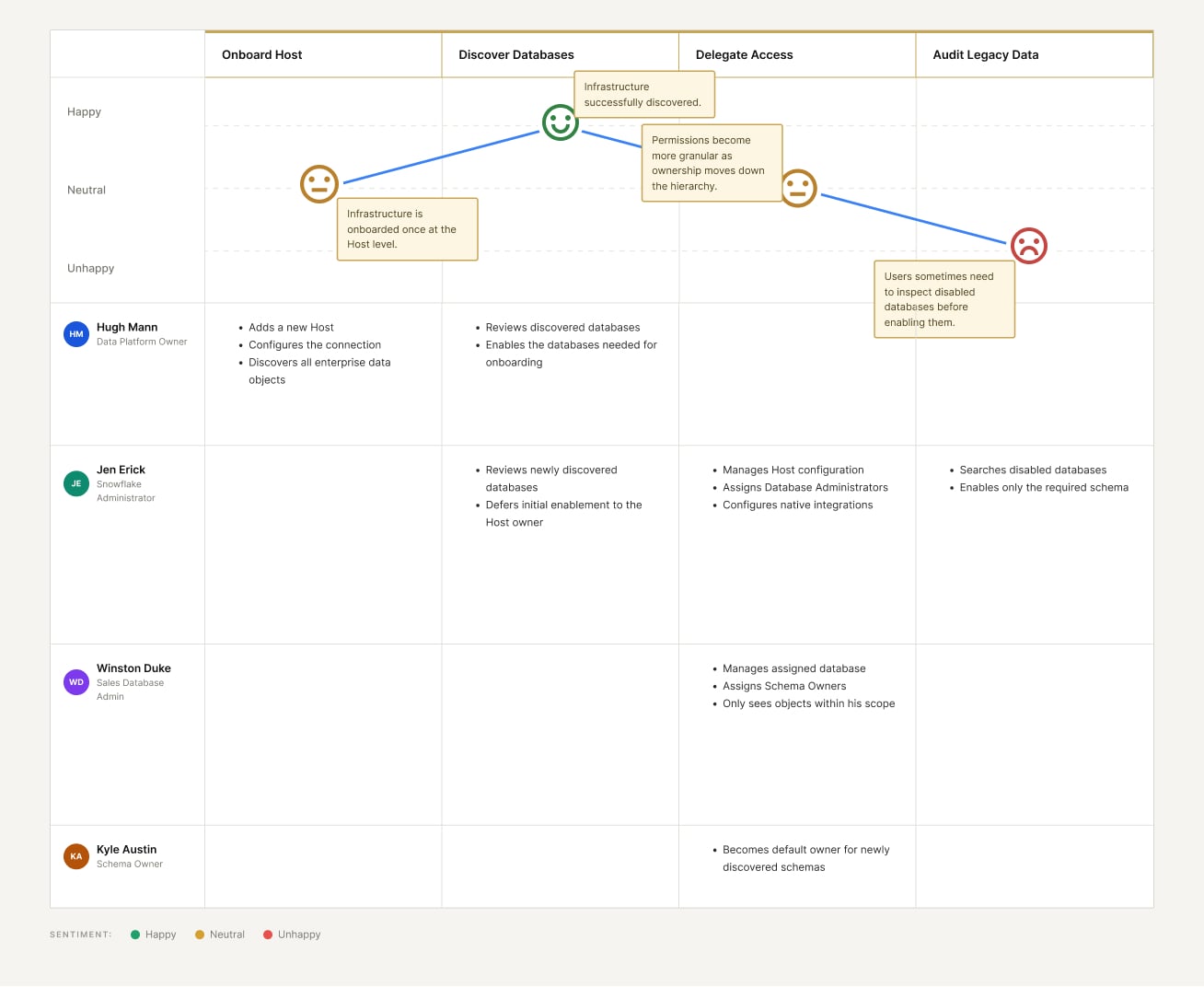Viewport: 1204px width, 987px height.
Task: Select the Delegate Access column header
Action: coord(797,54)
